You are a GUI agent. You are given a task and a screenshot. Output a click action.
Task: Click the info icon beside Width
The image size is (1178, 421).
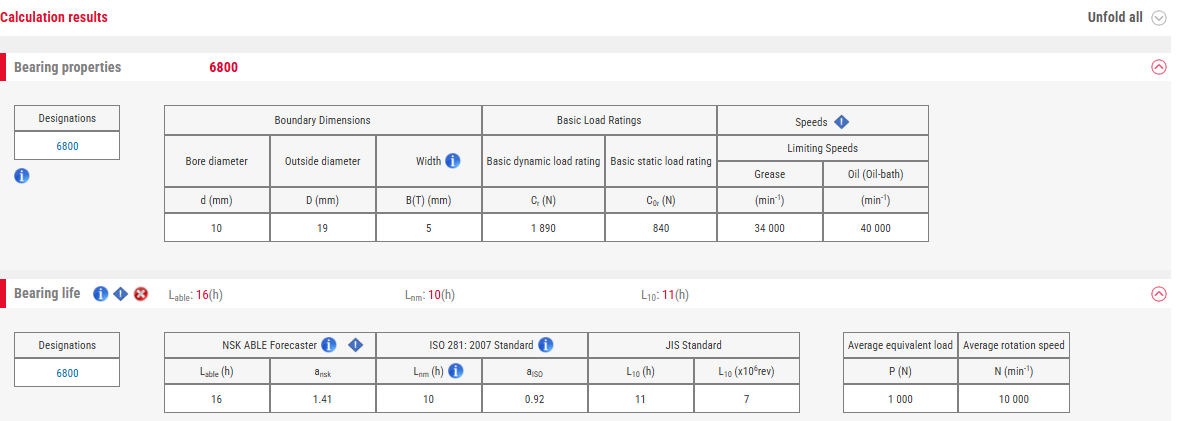click(452, 160)
